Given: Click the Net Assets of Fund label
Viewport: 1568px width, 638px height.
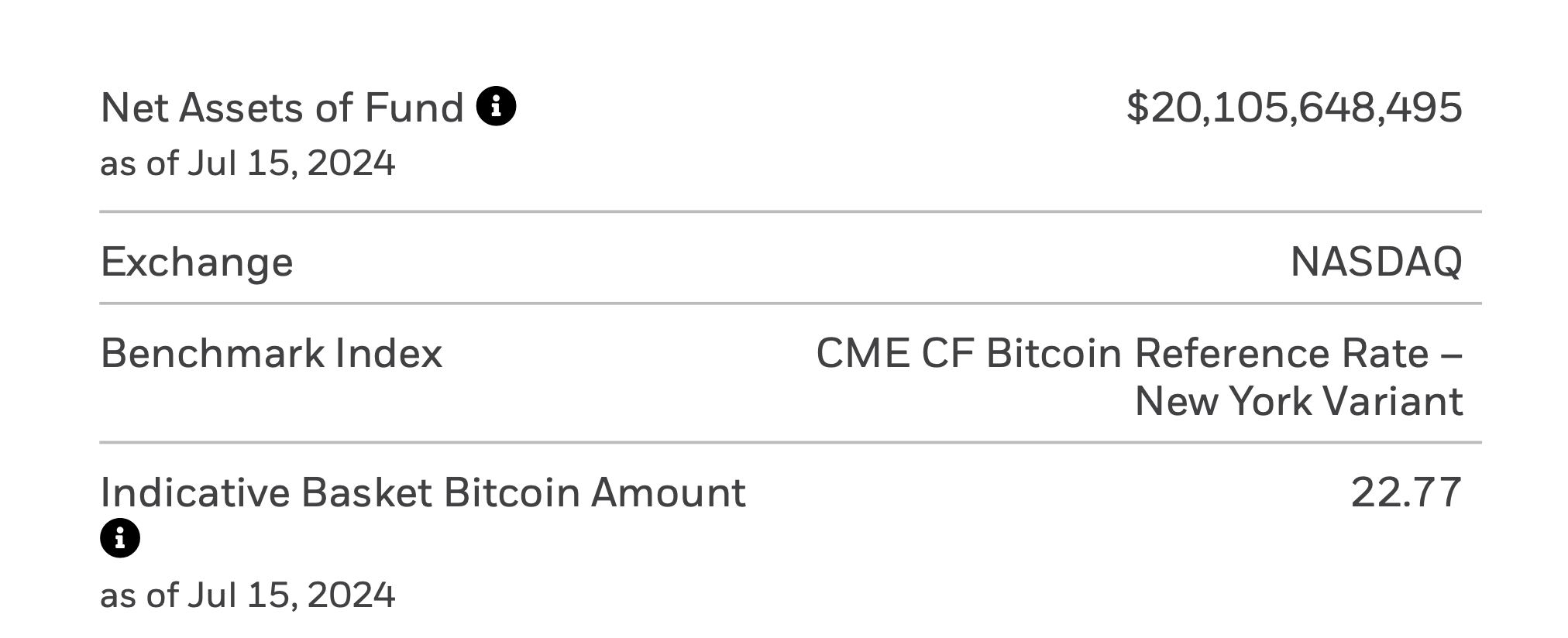Looking at the screenshot, I should [x=282, y=108].
